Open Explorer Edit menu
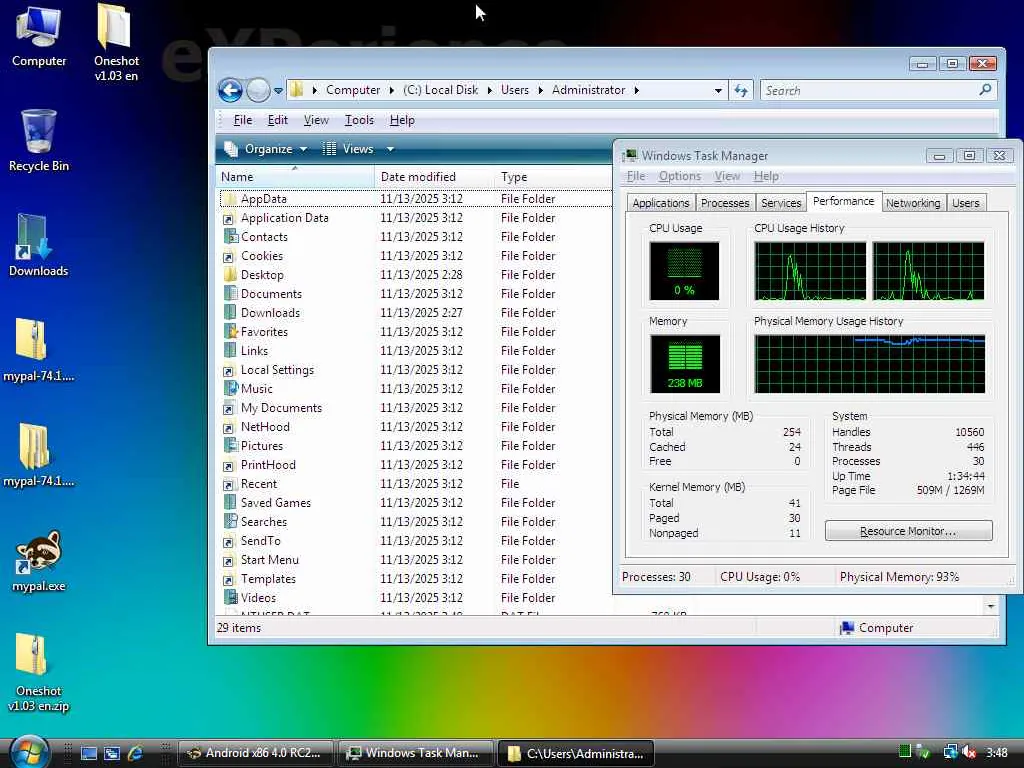Screen dimensions: 1024x768 pos(278,120)
